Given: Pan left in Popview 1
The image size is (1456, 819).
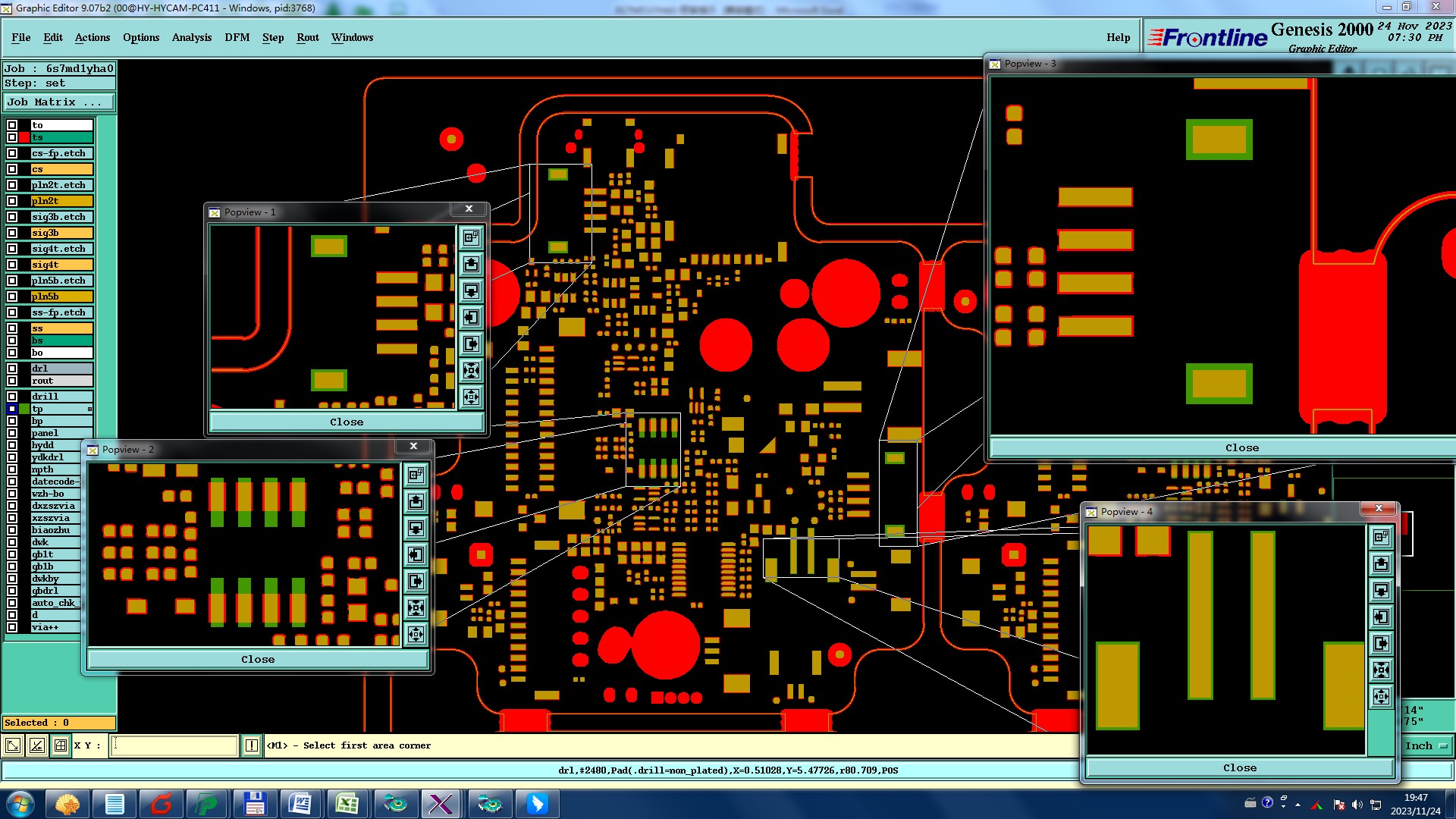Looking at the screenshot, I should coord(471,317).
